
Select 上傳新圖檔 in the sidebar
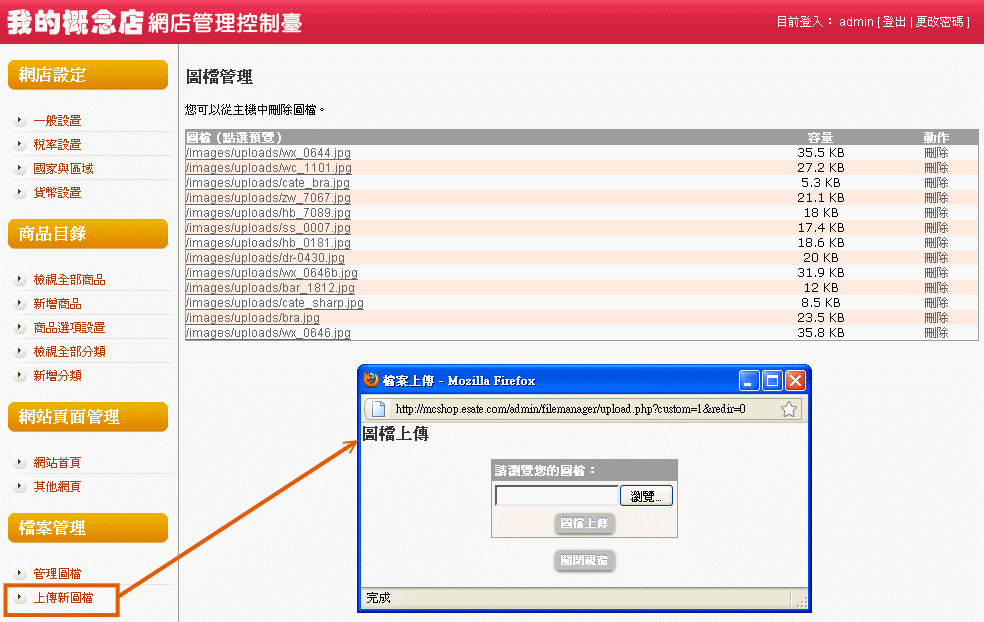tap(63, 598)
